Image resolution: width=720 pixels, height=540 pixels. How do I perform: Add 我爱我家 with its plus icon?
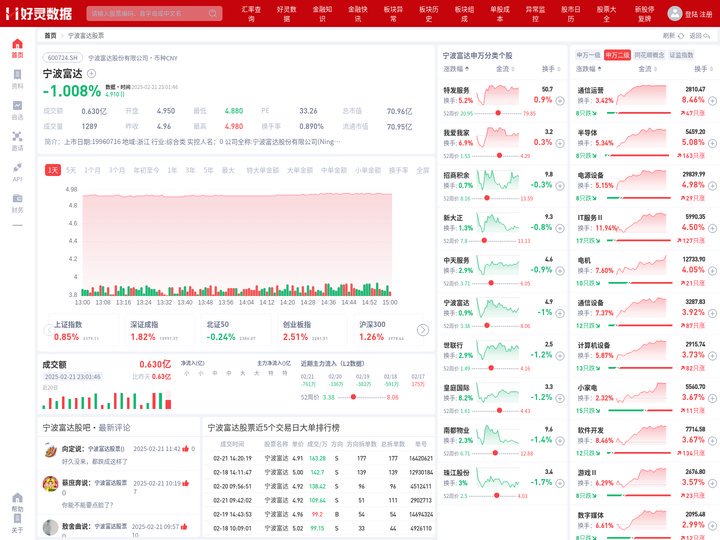coord(560,143)
